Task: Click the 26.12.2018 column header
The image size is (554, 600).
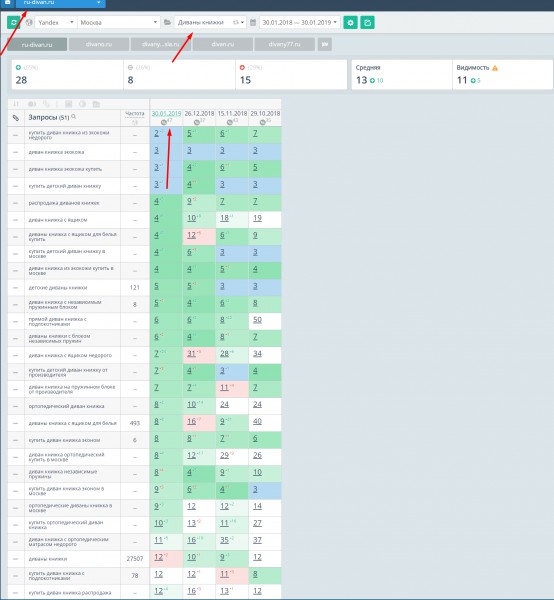Action: [199, 114]
